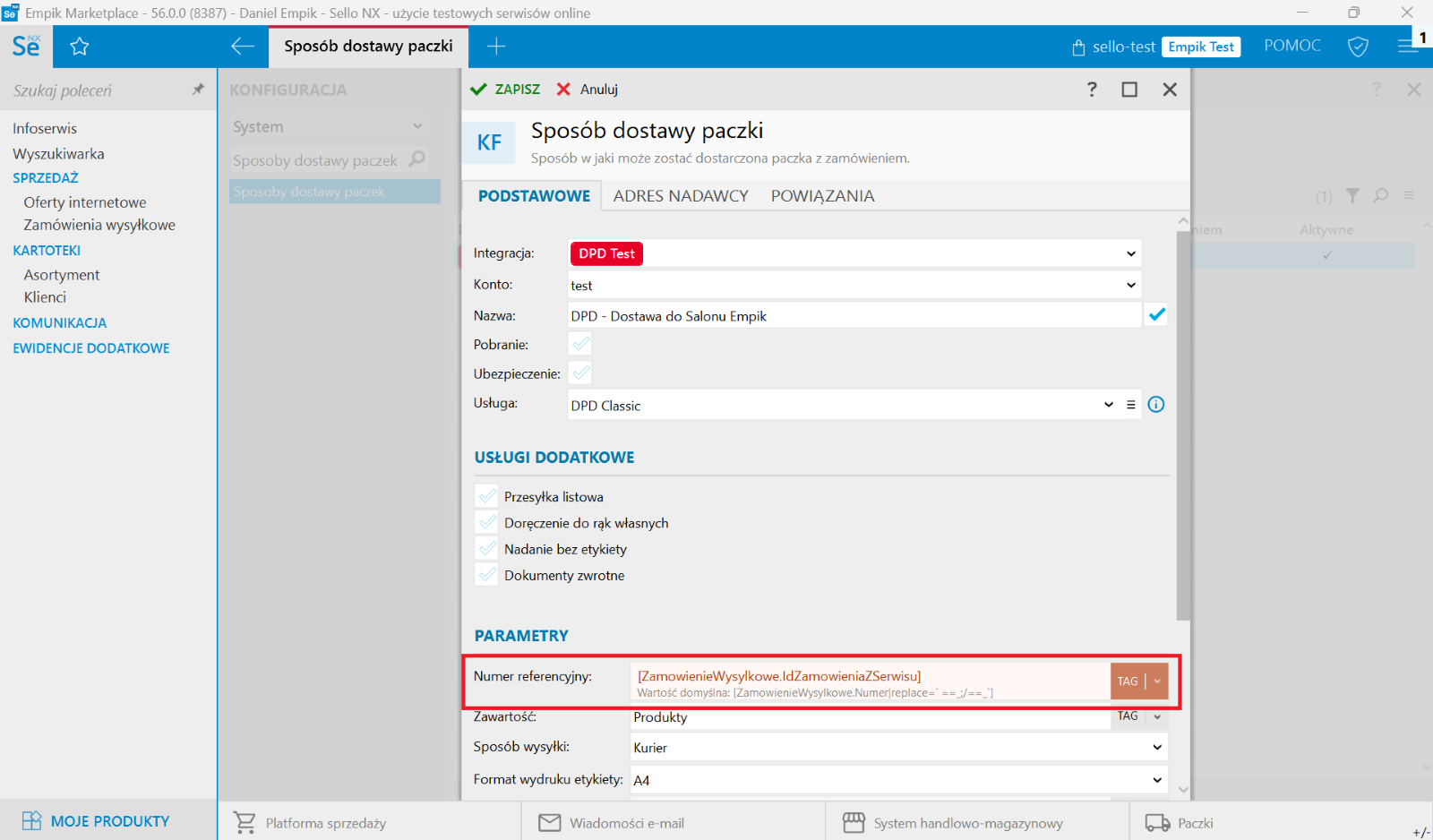Click the back arrow icon
The image size is (1433, 840).
tap(242, 47)
